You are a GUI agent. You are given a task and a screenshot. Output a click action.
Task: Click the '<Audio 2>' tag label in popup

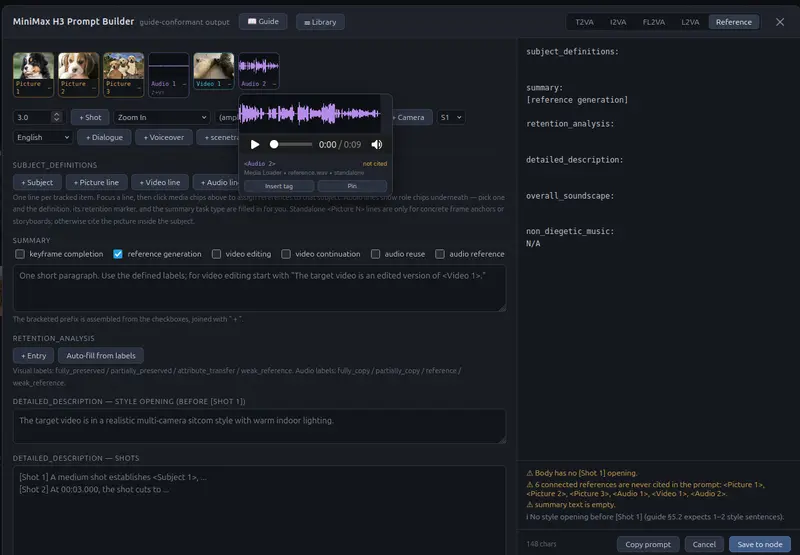259,164
